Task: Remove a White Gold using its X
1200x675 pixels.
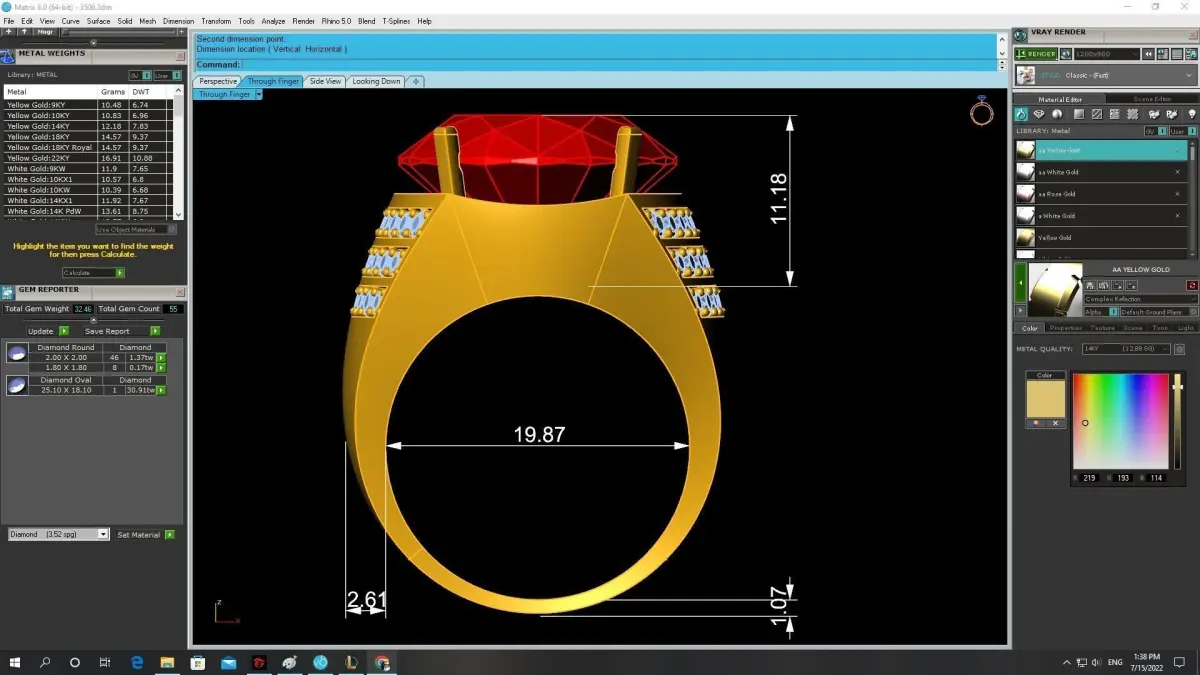Action: tap(1177, 216)
